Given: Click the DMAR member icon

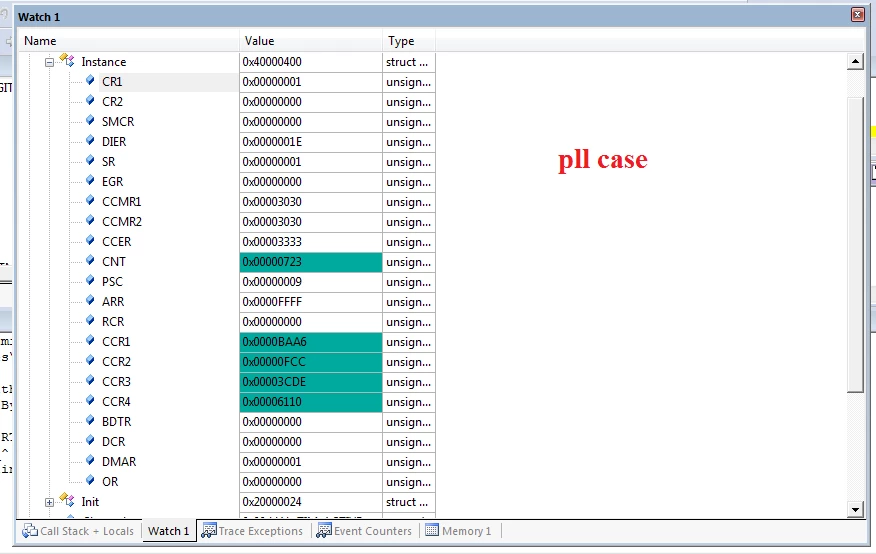Looking at the screenshot, I should click(x=90, y=460).
